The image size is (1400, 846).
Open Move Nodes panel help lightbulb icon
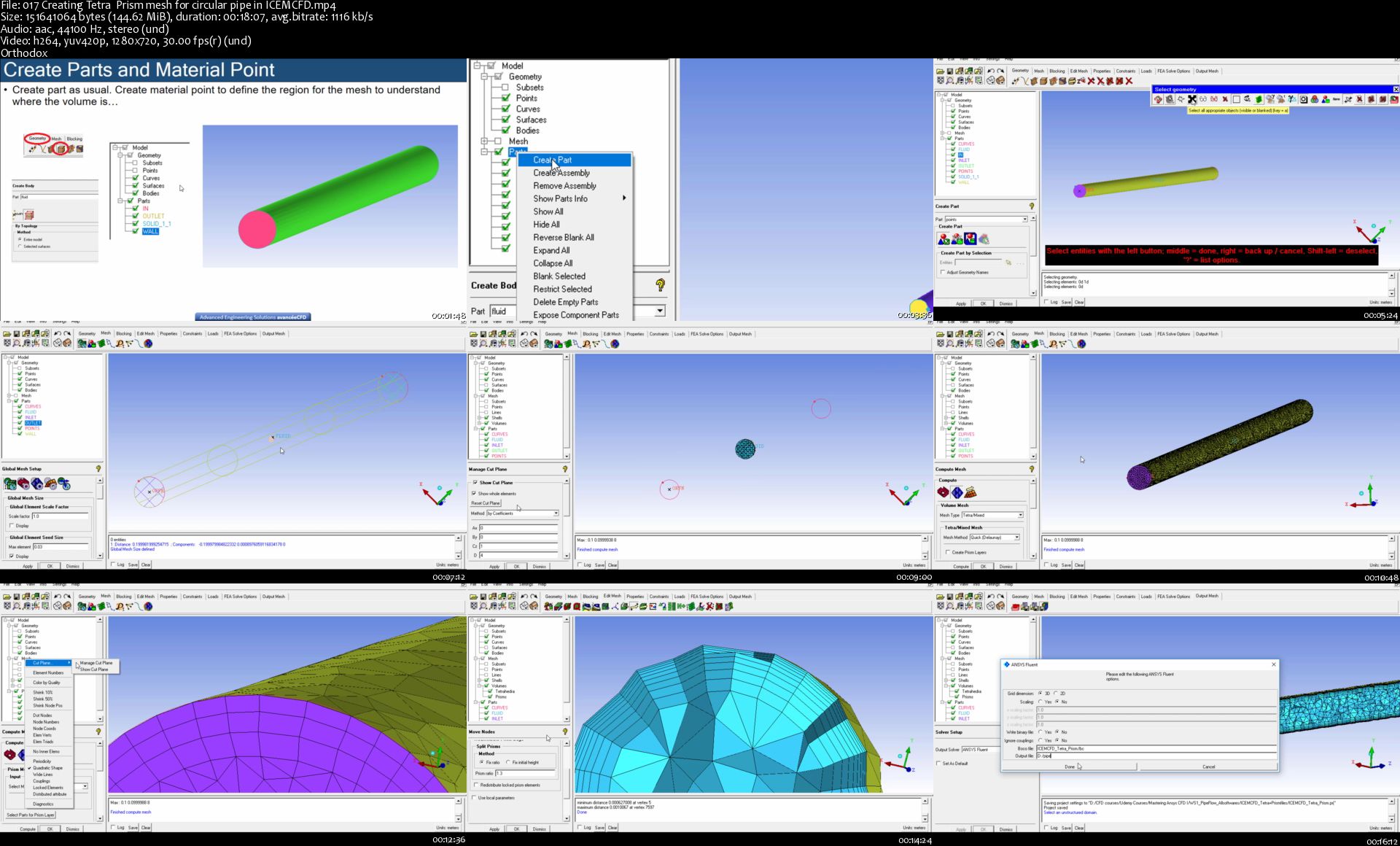click(x=565, y=731)
